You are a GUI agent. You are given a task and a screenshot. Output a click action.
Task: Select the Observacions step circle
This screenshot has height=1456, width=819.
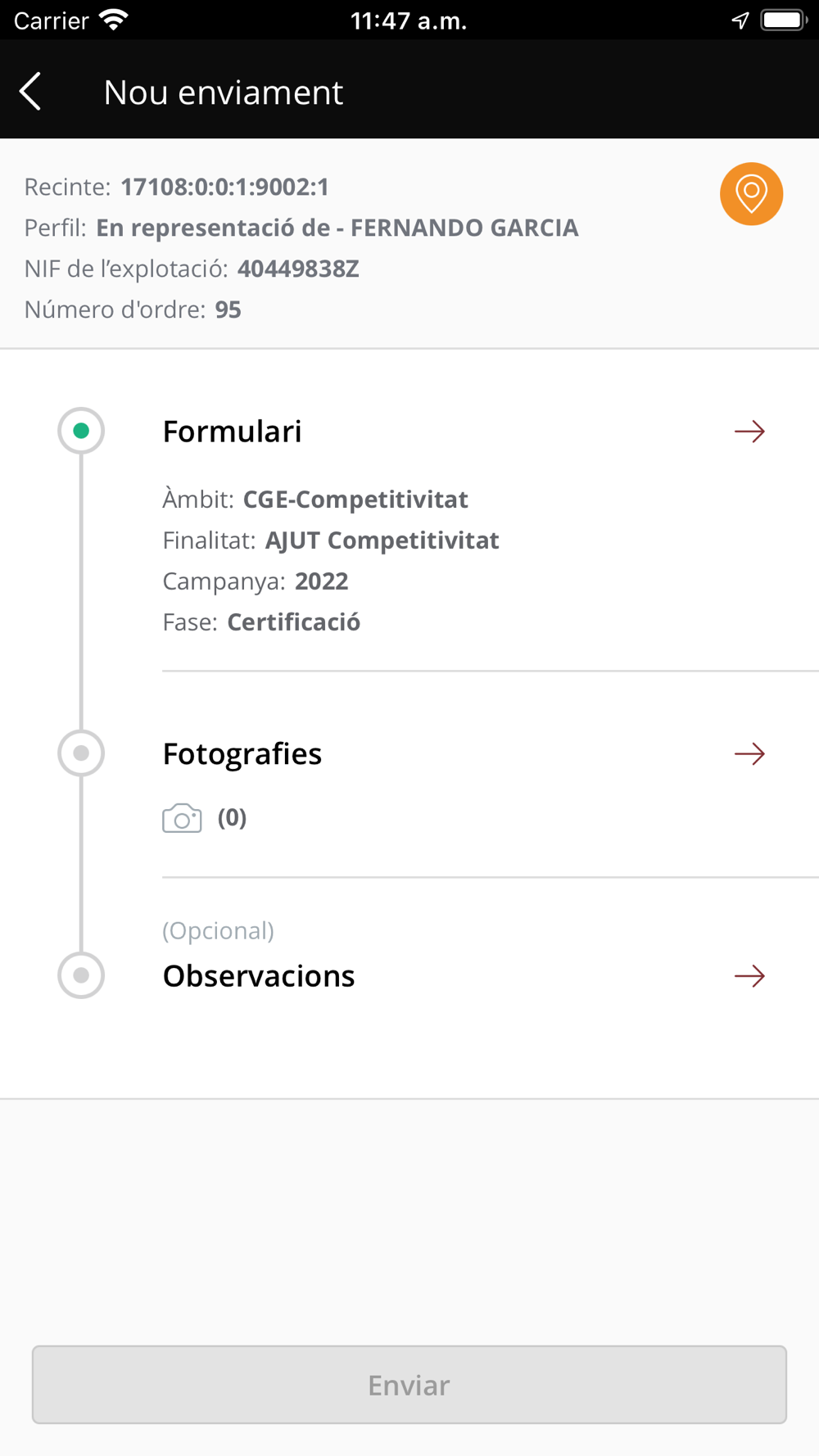[81, 975]
